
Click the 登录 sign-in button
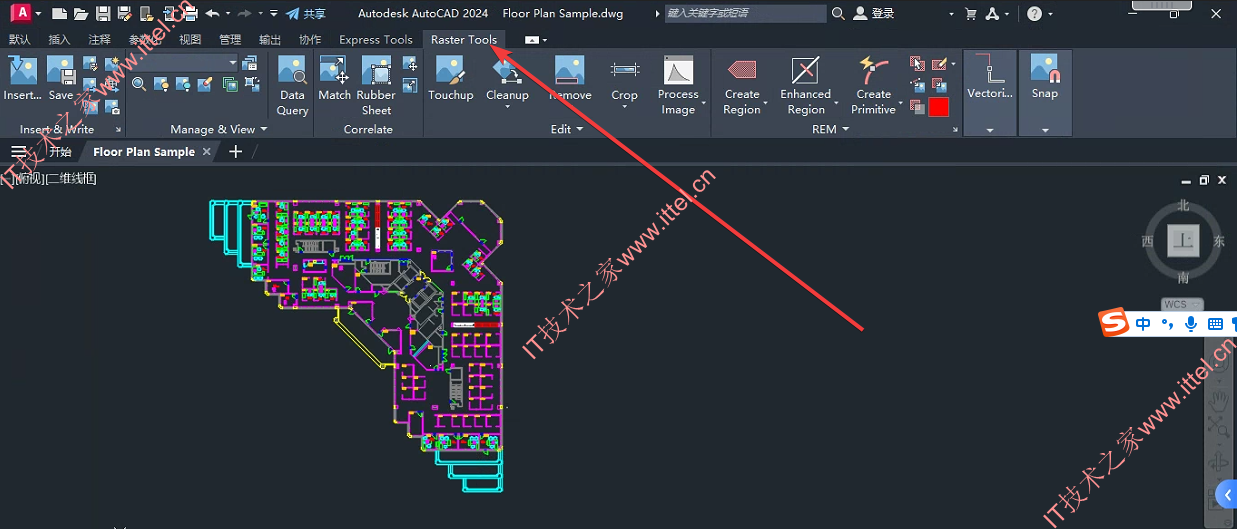(x=873, y=13)
